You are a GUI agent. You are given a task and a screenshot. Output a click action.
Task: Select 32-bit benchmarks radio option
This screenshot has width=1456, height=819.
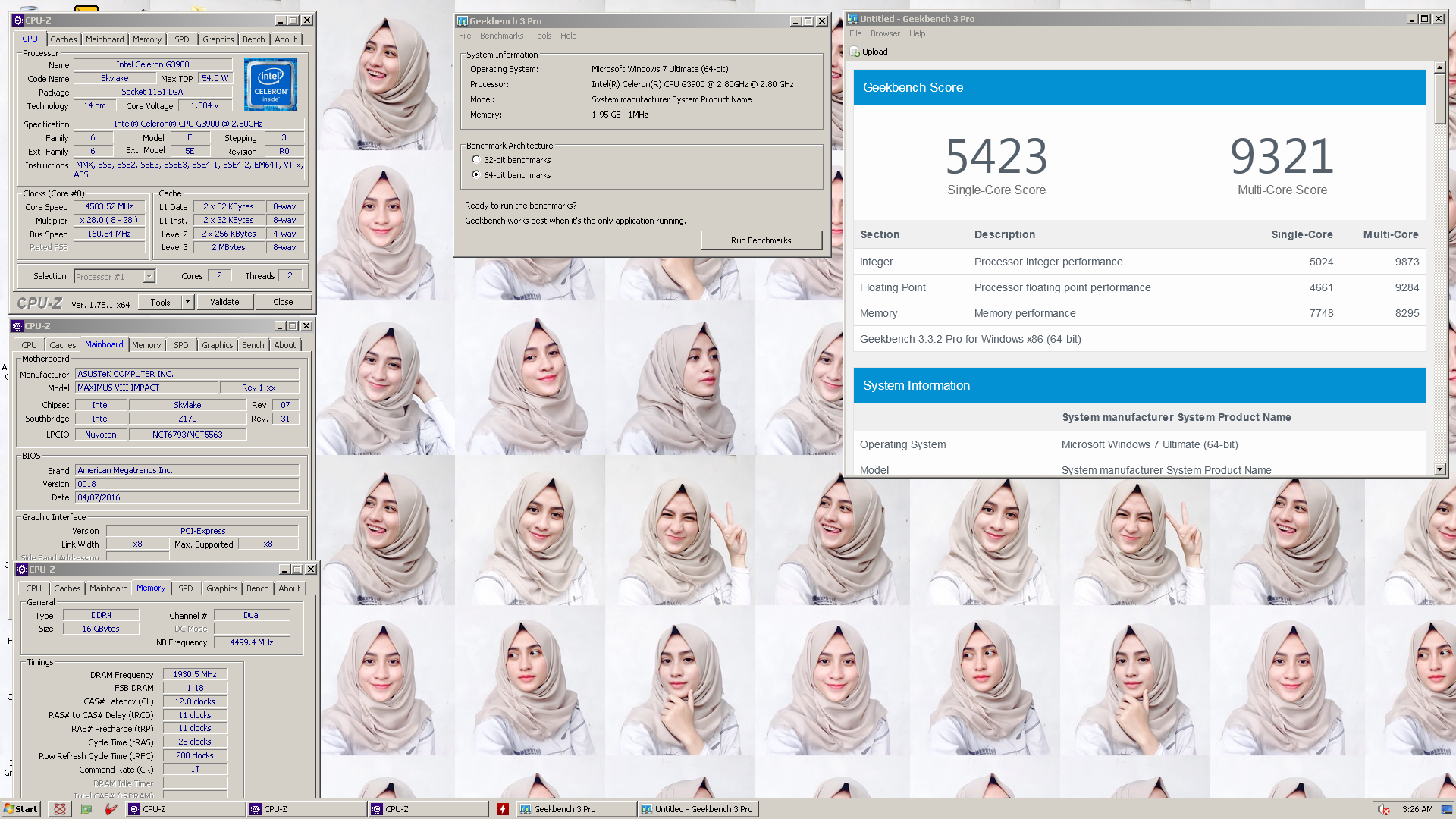tap(475, 160)
